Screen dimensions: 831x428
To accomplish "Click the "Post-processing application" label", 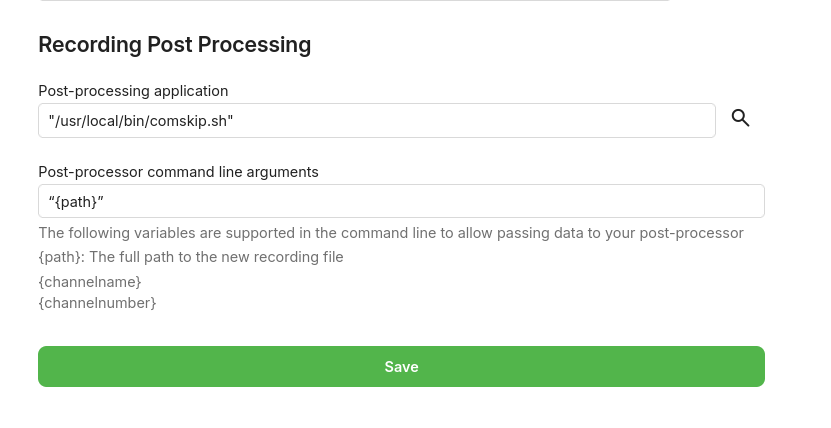I will point(133,91).
